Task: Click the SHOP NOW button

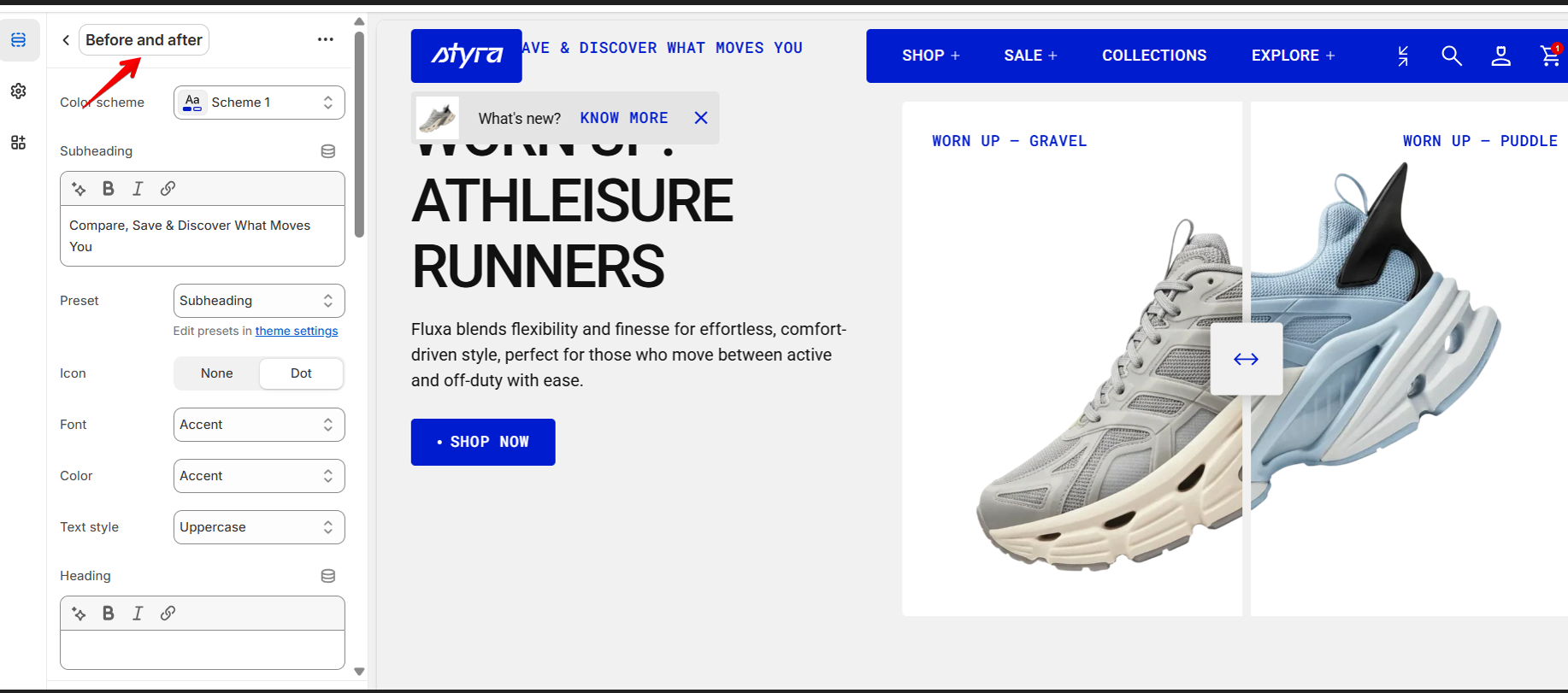Action: (483, 442)
